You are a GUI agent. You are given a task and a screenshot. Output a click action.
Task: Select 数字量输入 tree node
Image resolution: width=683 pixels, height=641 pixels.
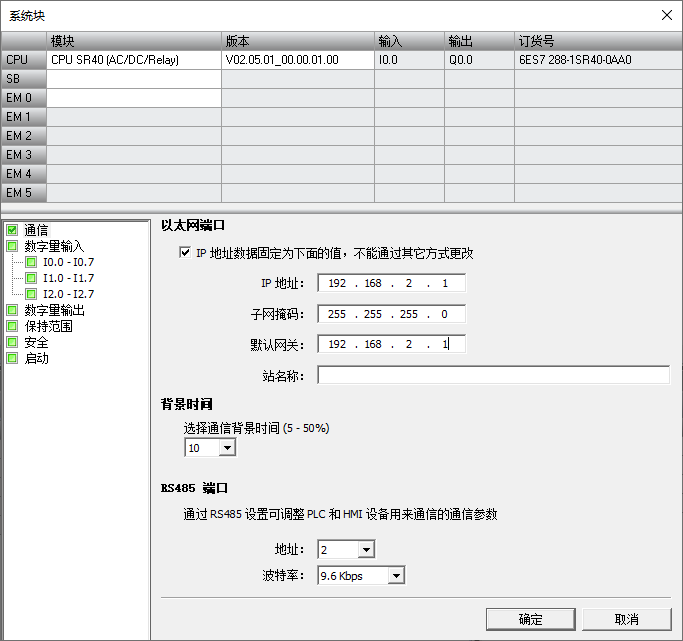[54, 246]
